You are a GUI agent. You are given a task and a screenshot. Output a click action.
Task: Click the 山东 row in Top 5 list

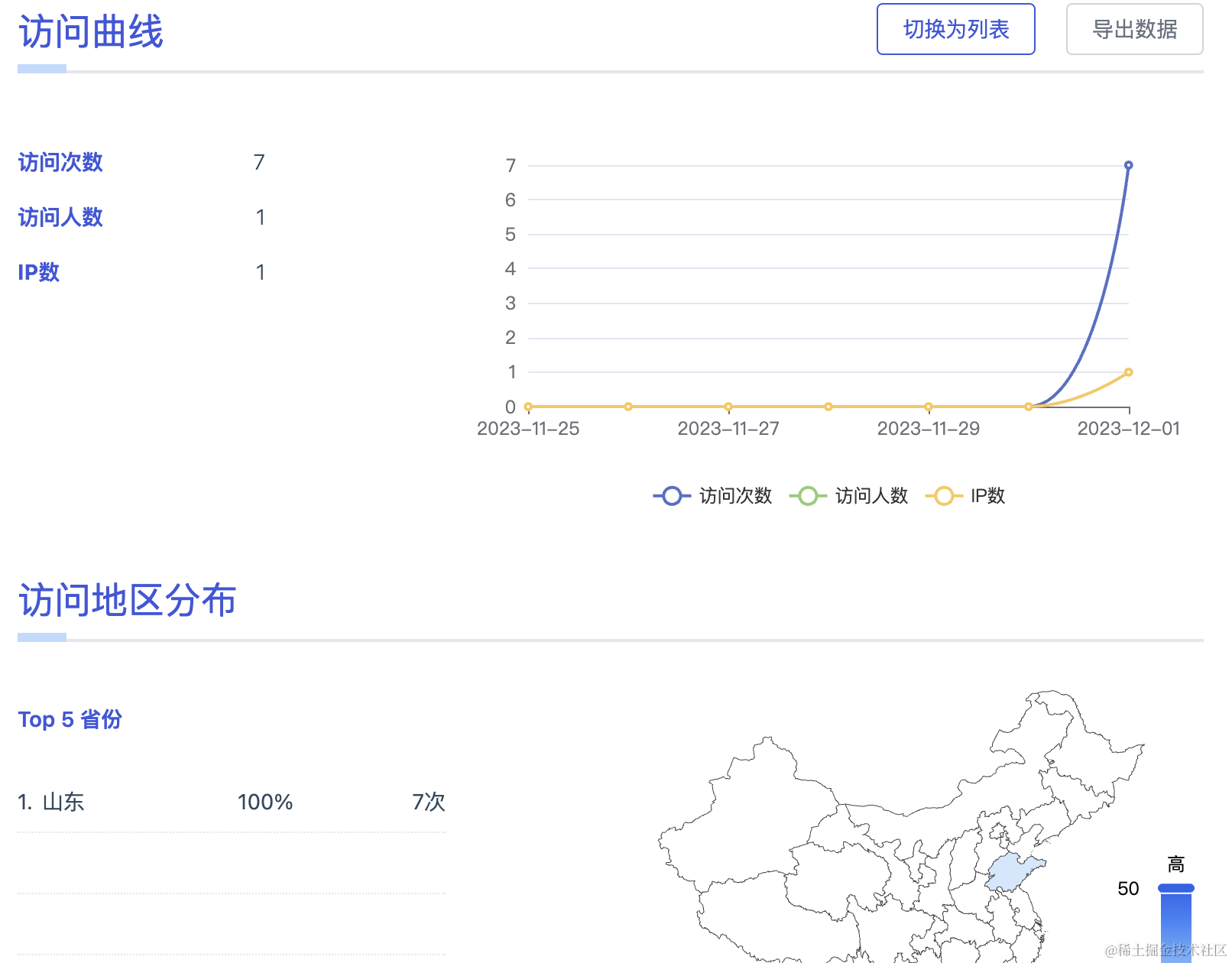coord(231,802)
